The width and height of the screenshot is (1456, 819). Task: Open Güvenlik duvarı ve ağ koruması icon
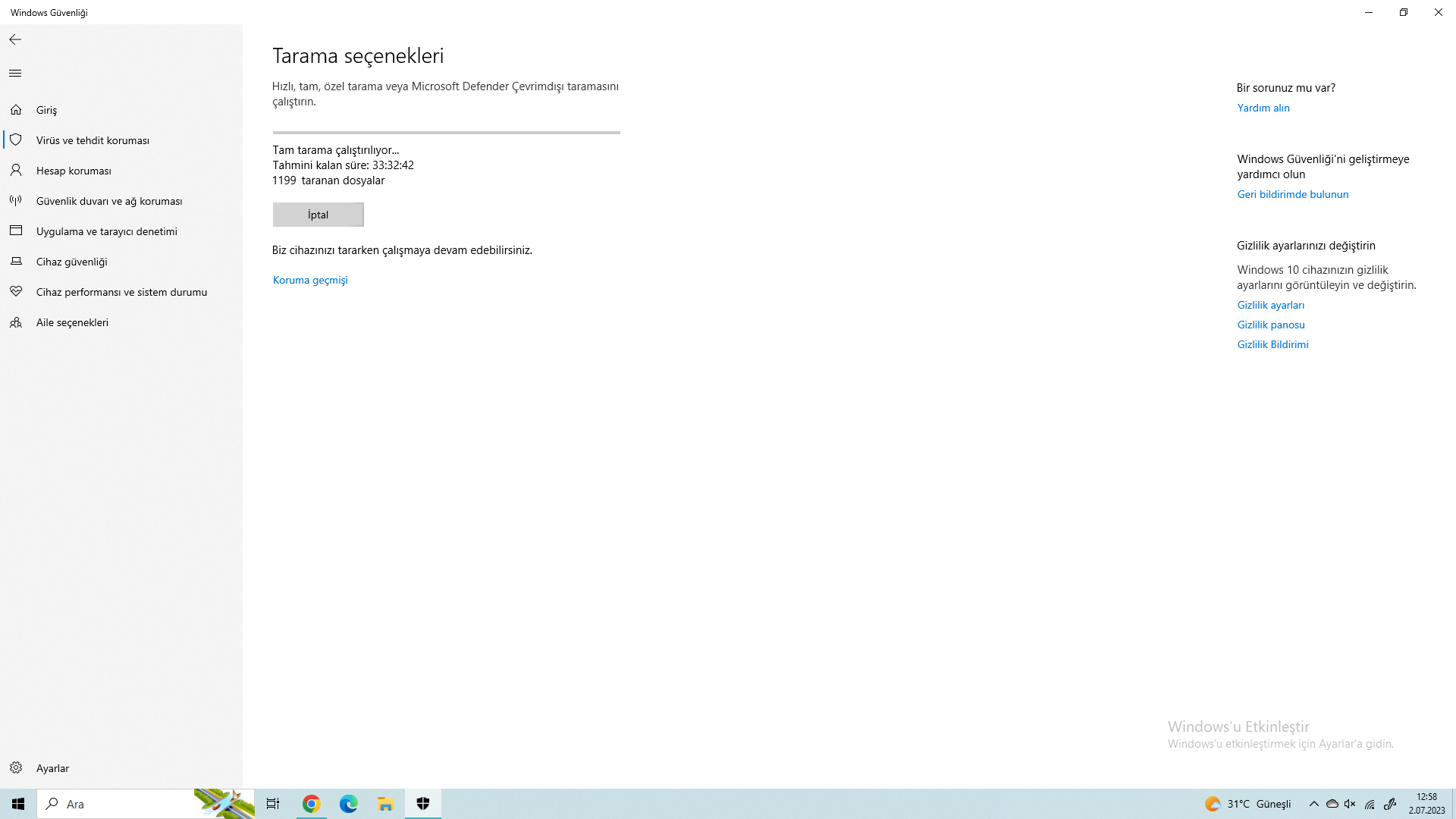16,201
